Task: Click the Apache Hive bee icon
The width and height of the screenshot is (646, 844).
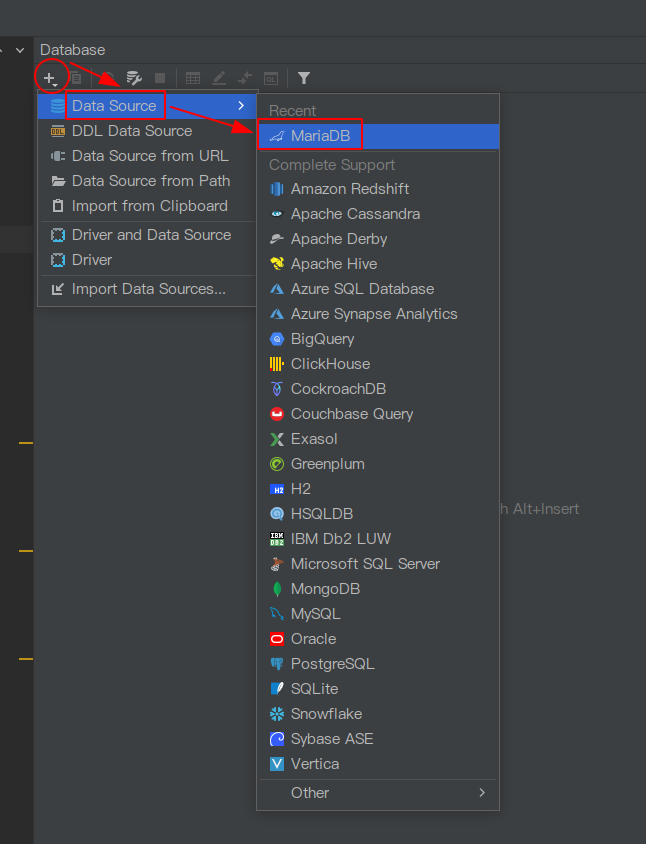Action: coord(277,264)
